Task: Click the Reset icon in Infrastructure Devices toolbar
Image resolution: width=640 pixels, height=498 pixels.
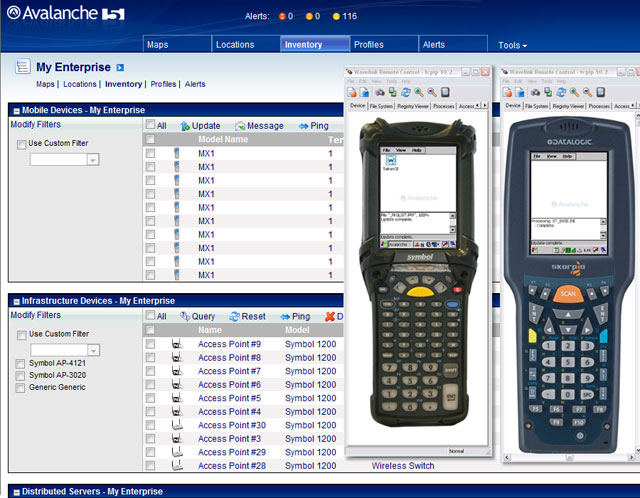Action: click(x=234, y=317)
